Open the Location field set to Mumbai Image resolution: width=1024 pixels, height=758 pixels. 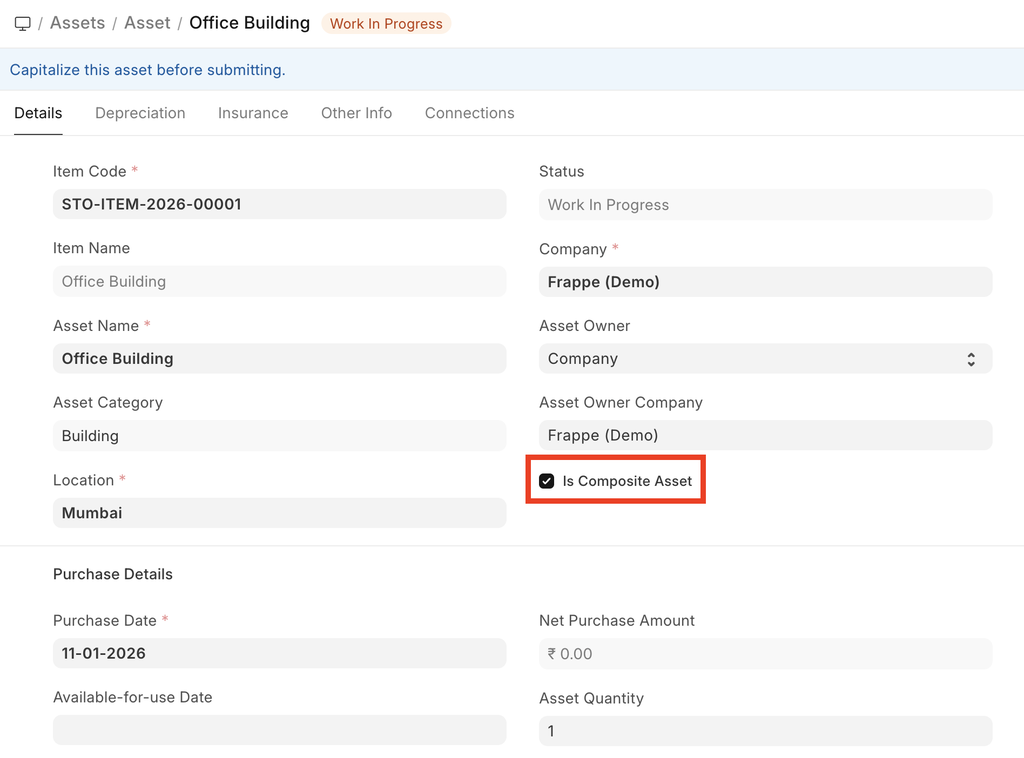pyautogui.click(x=279, y=513)
